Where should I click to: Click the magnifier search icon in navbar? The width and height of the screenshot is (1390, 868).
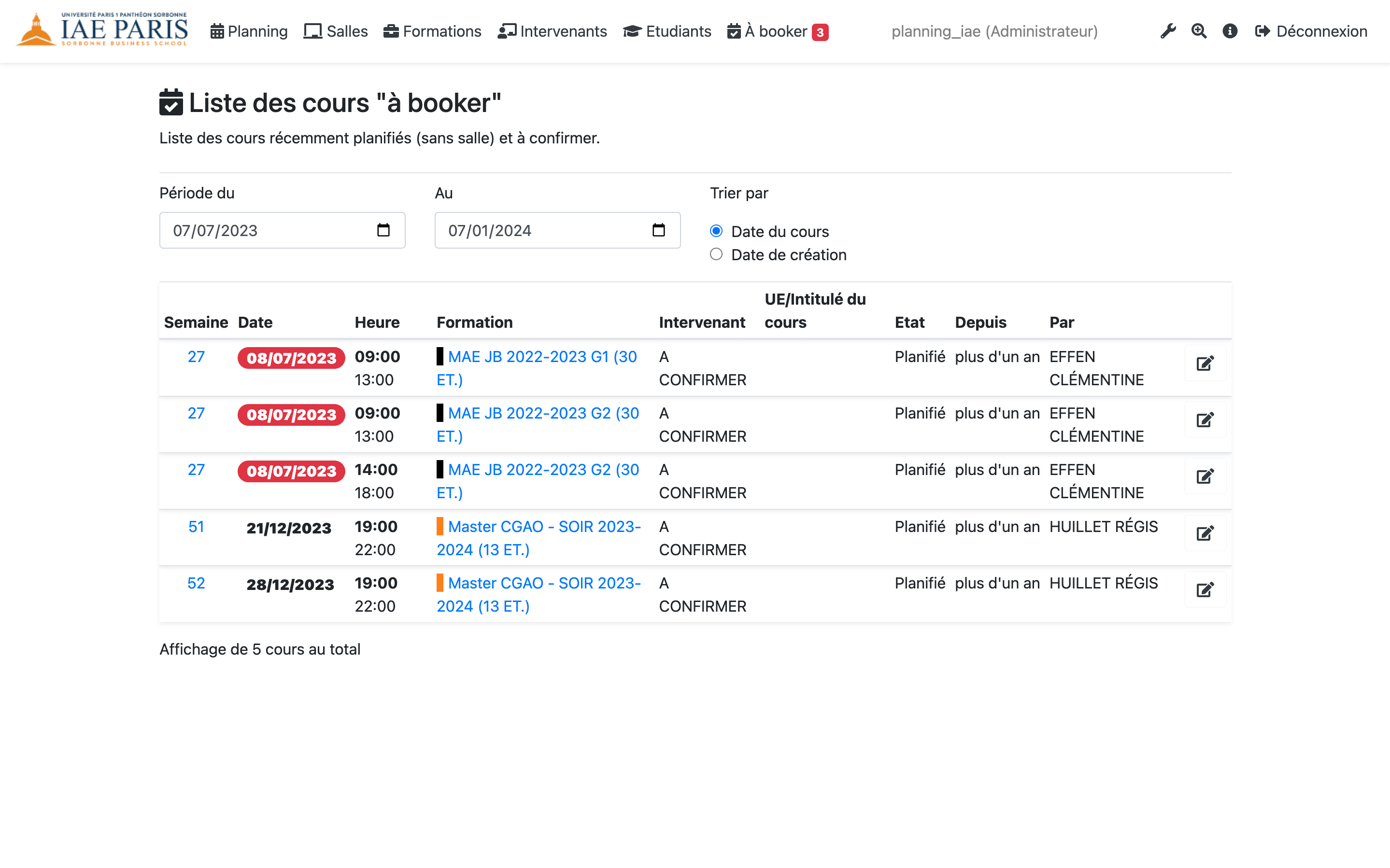click(x=1199, y=31)
